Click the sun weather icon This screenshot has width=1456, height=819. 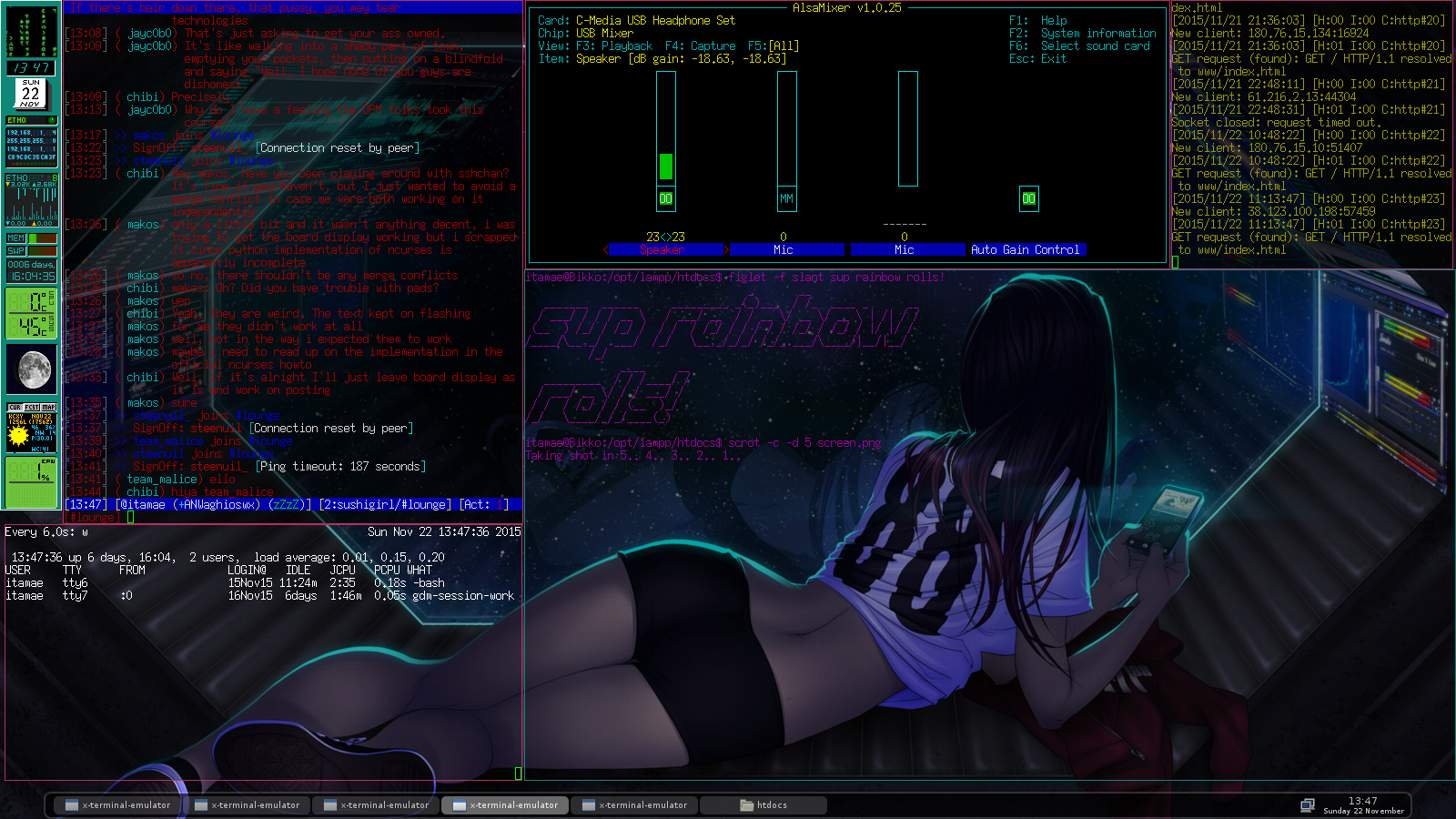[x=18, y=436]
